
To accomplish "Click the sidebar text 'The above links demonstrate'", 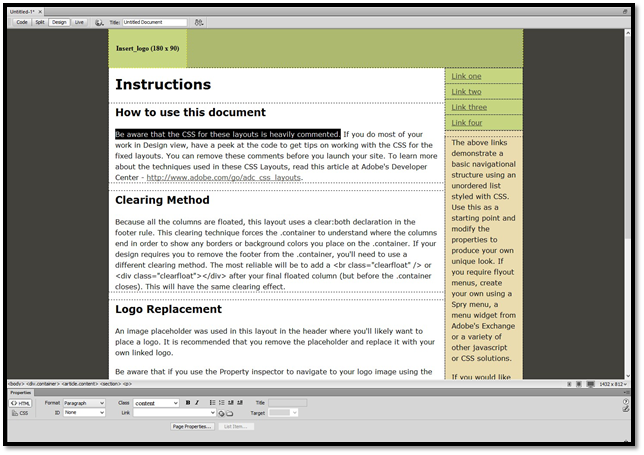I will click(479, 148).
